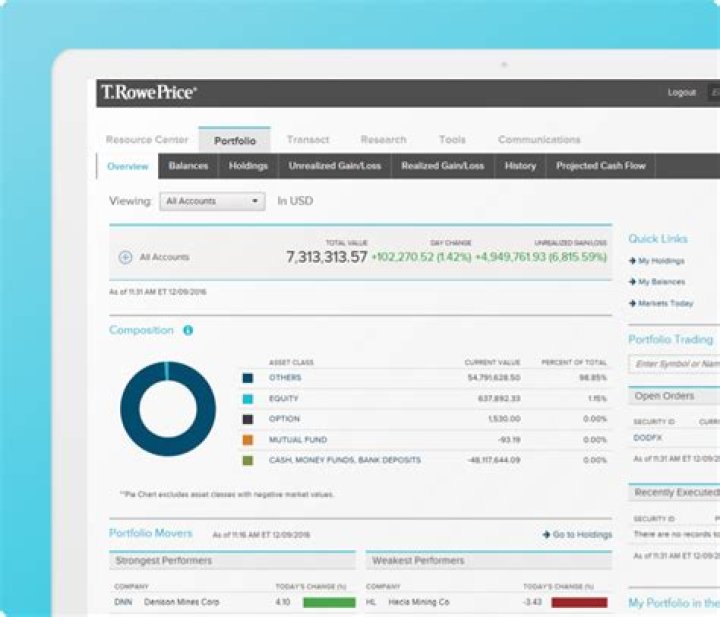Switch to the Balances tab
This screenshot has height=617, width=720.
point(188,166)
